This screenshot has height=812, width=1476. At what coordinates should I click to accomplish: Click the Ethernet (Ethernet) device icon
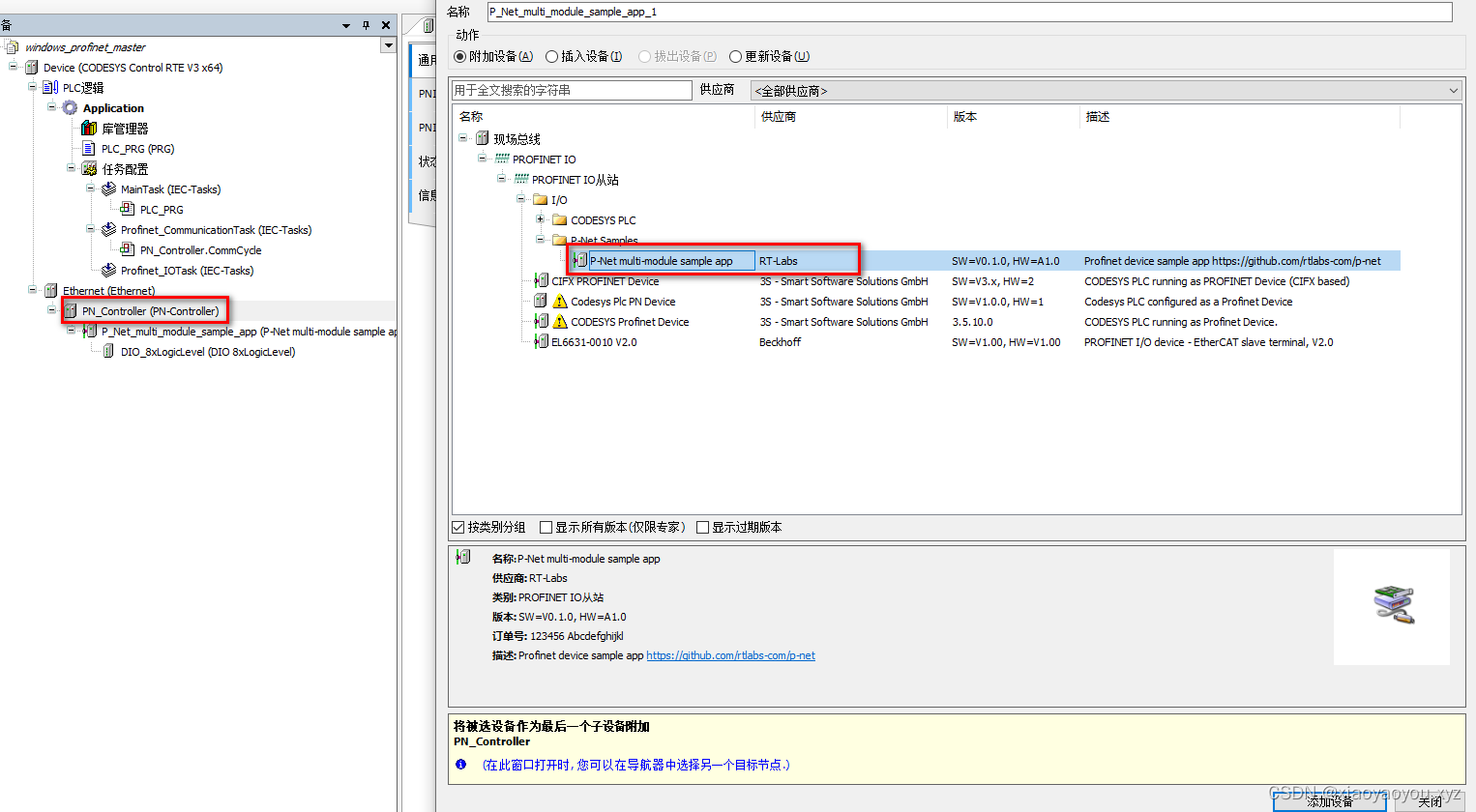tap(50, 291)
